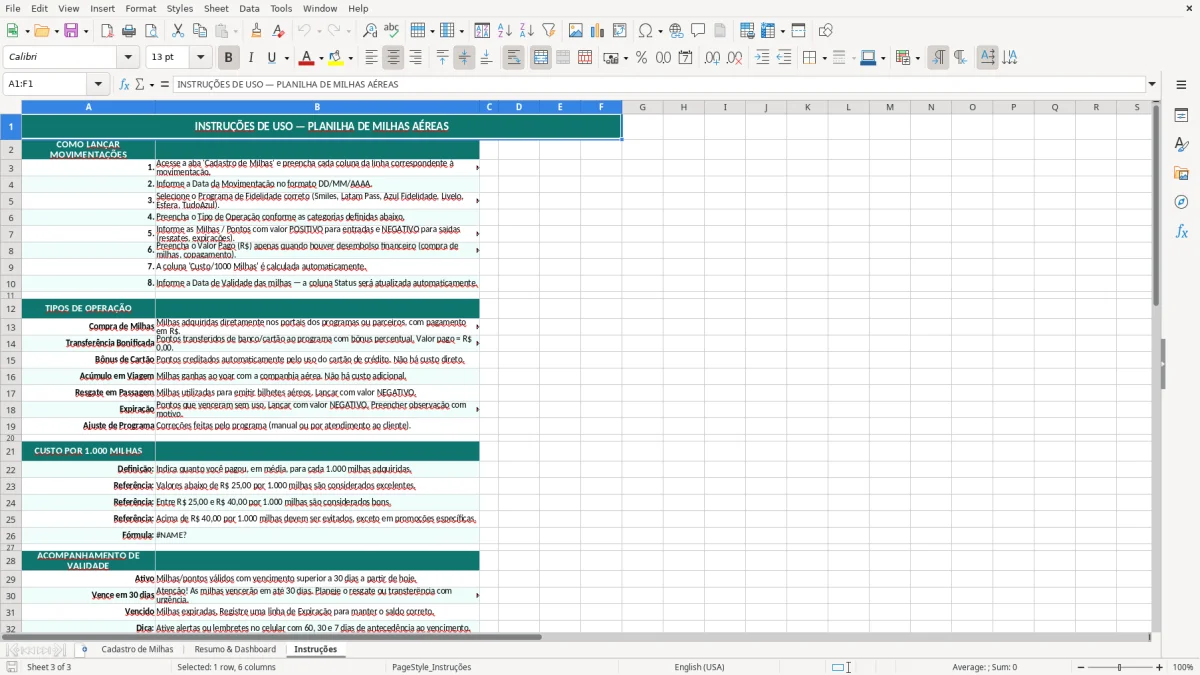The width and height of the screenshot is (1200, 675).
Task: Click the font color red swatch
Action: (307, 58)
